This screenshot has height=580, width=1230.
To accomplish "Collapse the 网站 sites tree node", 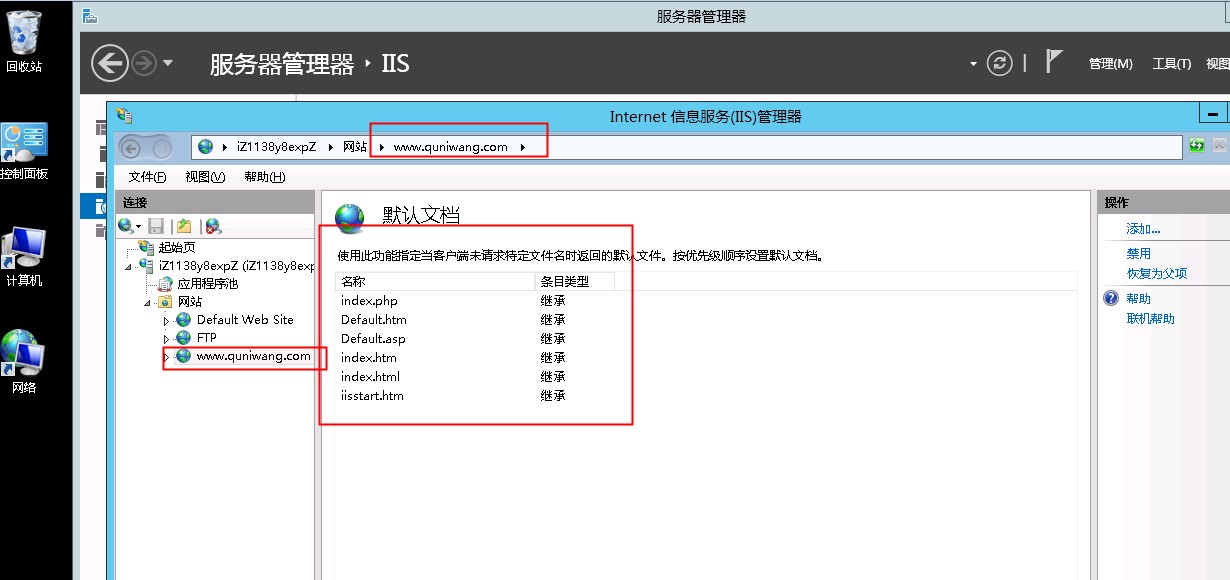I will pyautogui.click(x=147, y=302).
